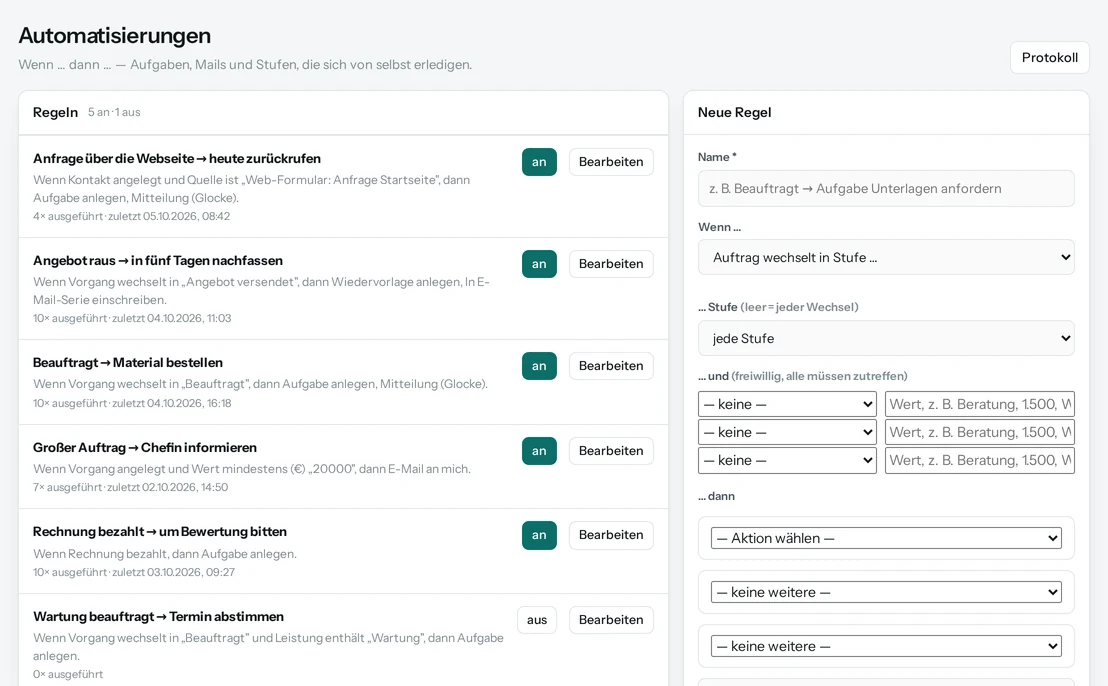Open the middle '— keine —' condition dropdown
Image resolution: width=1108 pixels, height=686 pixels.
[x=787, y=432]
